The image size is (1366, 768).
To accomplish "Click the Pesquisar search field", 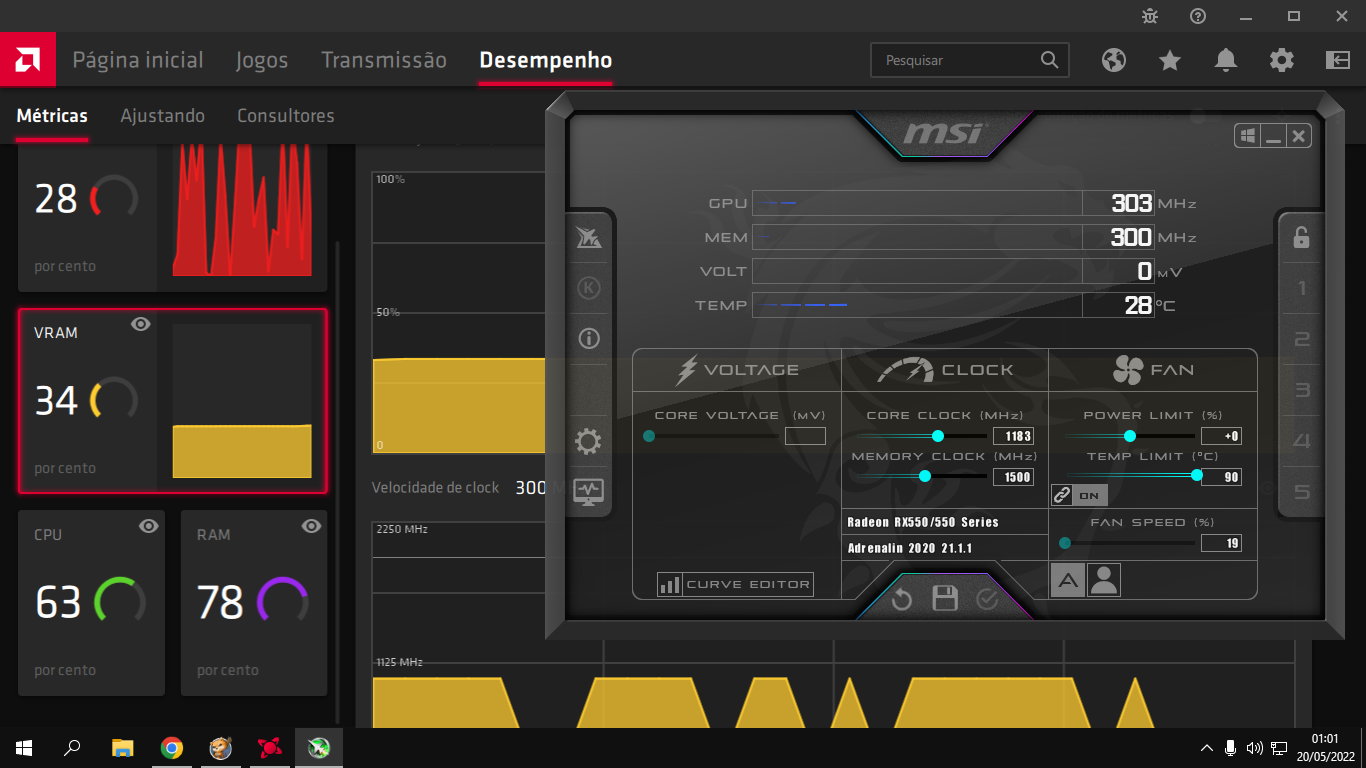I will 970,60.
